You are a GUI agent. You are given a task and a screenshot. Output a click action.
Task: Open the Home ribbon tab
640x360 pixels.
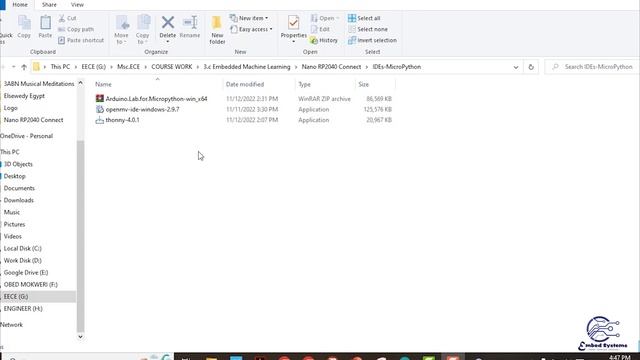click(x=20, y=5)
